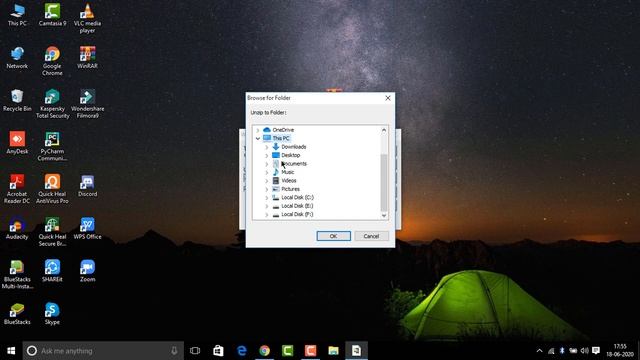Screen dimensions: 640x360
Task: Cancel the Browse for Folder dialog
Action: (371, 236)
